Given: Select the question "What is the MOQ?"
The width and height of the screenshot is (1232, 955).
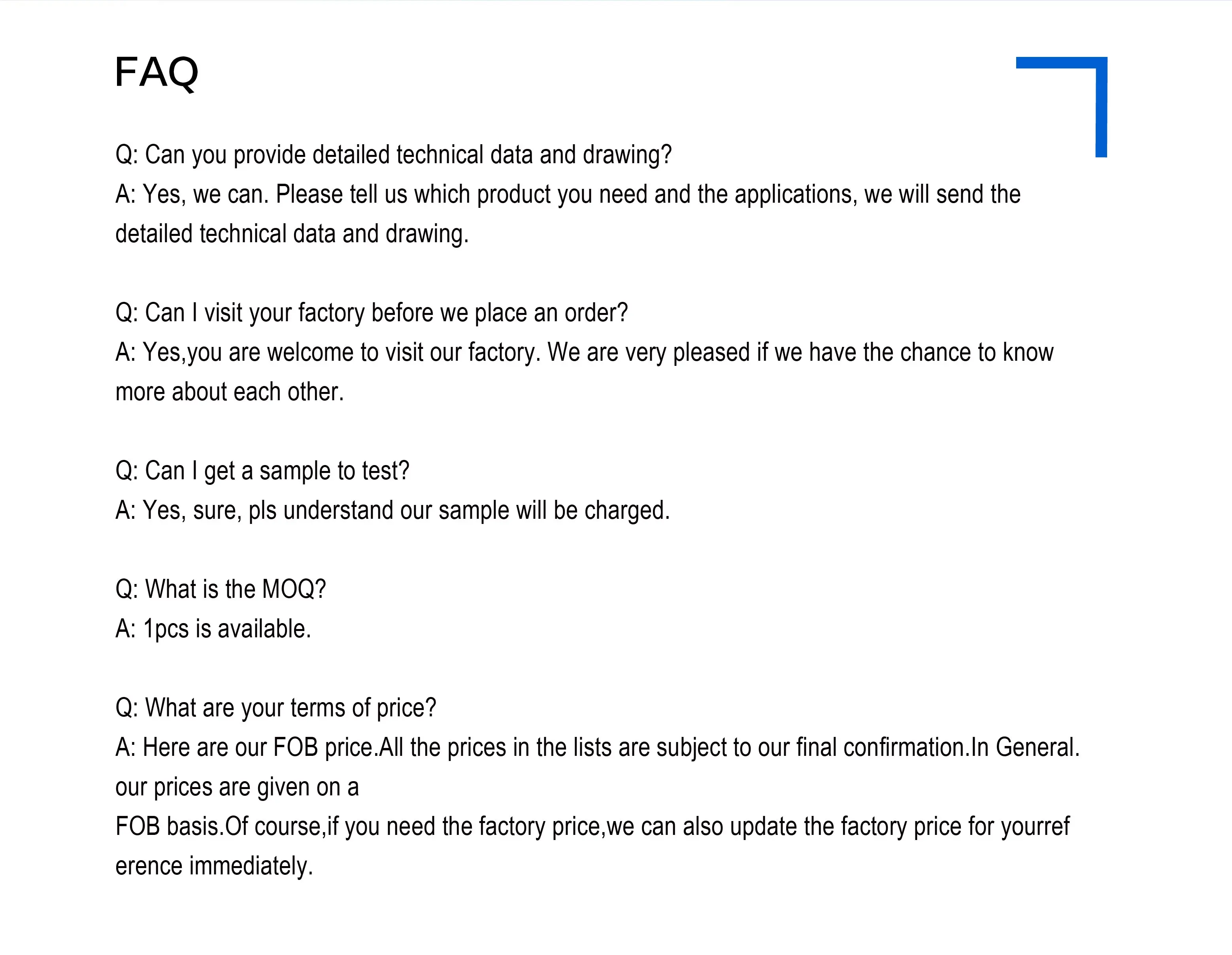Looking at the screenshot, I should coord(221,589).
